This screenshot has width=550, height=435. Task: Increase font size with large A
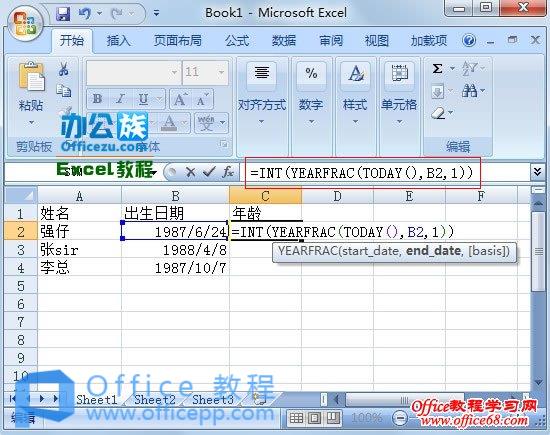(x=180, y=100)
